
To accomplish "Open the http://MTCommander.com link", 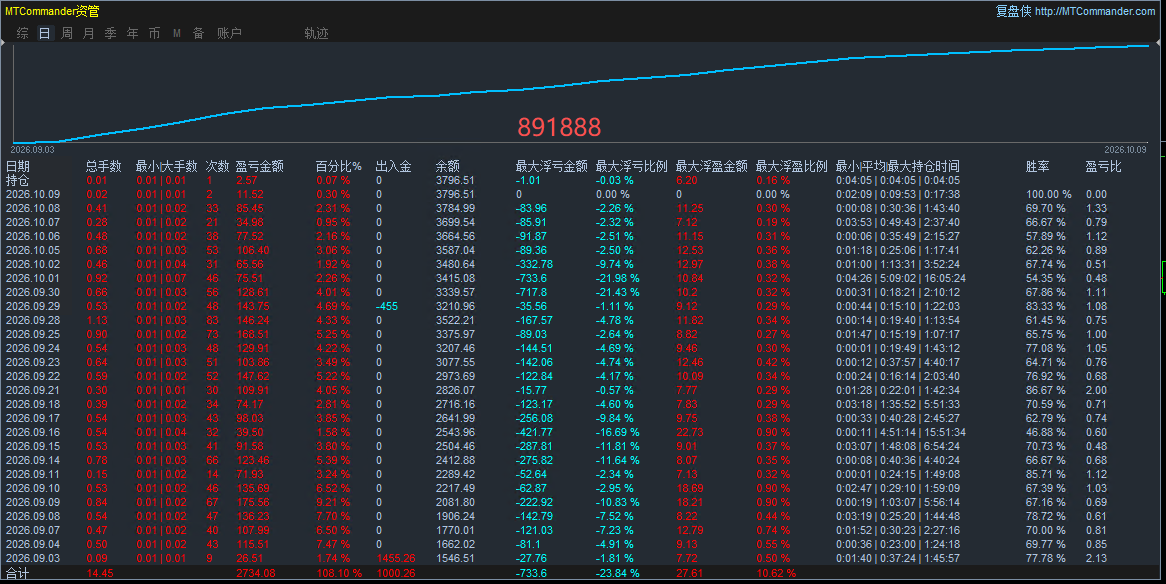I will coord(1095,11).
